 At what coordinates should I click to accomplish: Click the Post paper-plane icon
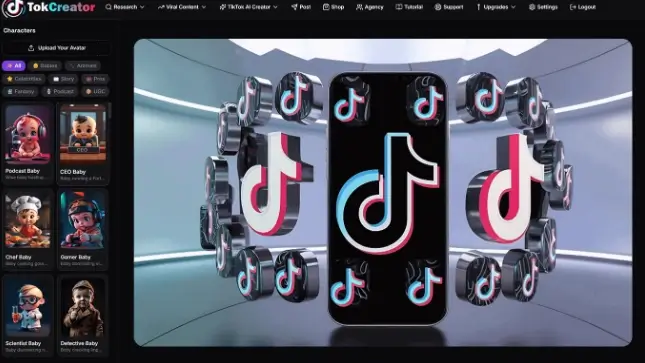pos(294,7)
